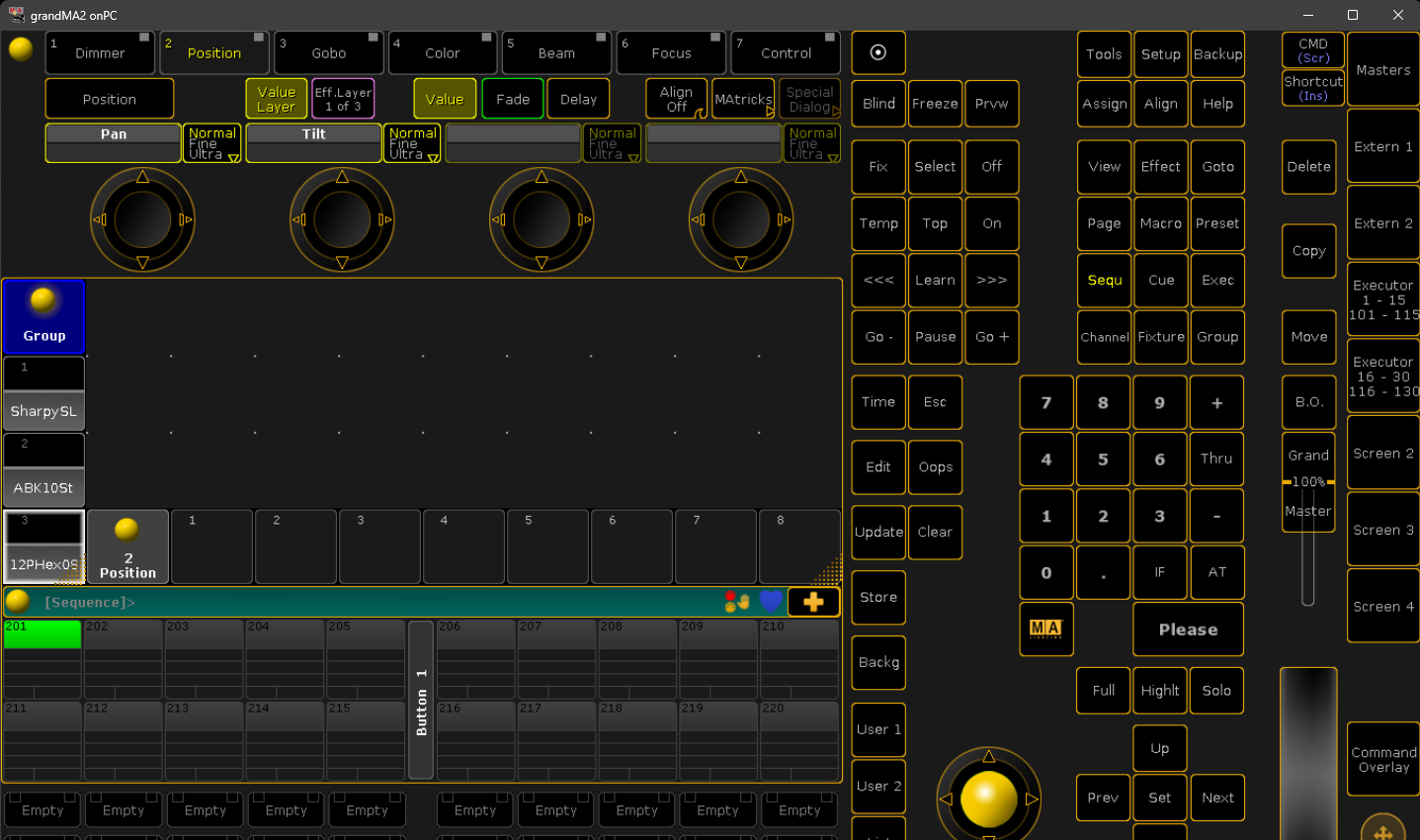Open third encoder resolution dropdown
Image resolution: width=1420 pixels, height=840 pixels.
(612, 143)
